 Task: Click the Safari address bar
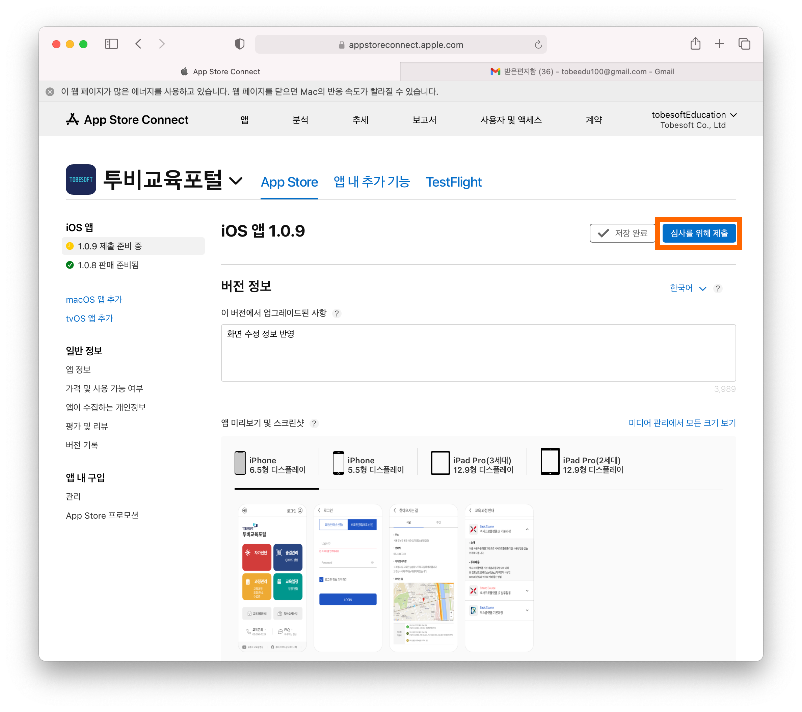(x=401, y=45)
